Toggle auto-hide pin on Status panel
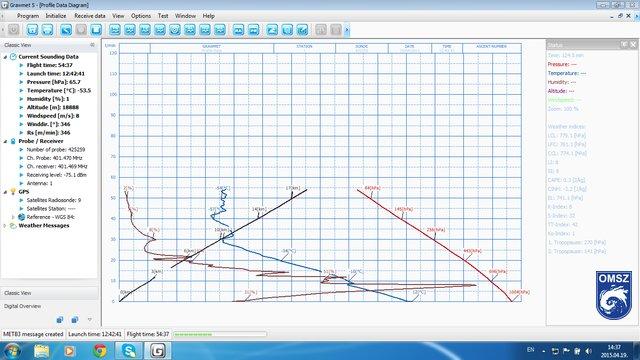The width and height of the screenshot is (640, 360). [x=624, y=44]
